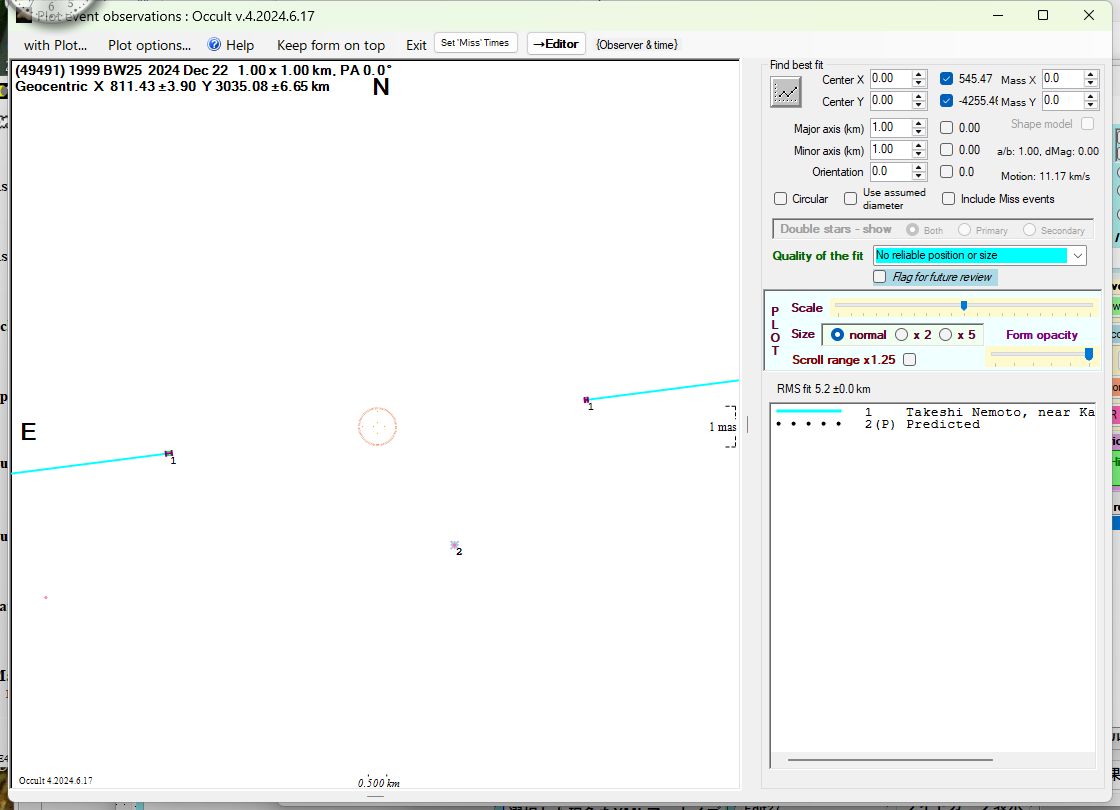
Task: Open the Plot options... menu
Action: click(149, 45)
